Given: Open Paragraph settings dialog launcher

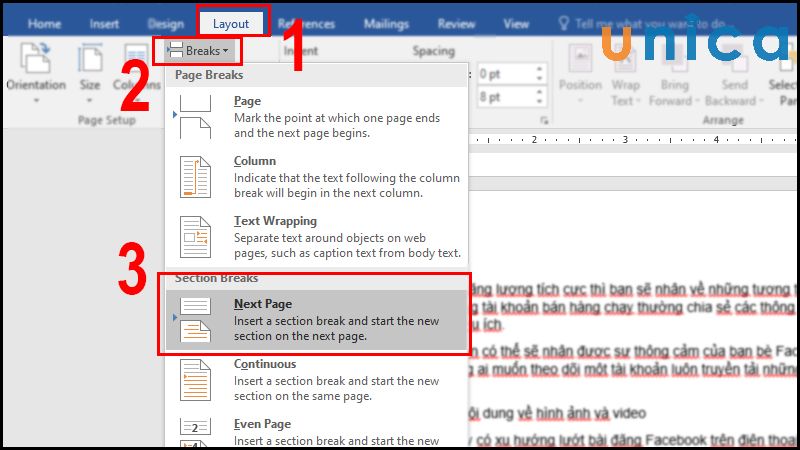Looking at the screenshot, I should (544, 120).
